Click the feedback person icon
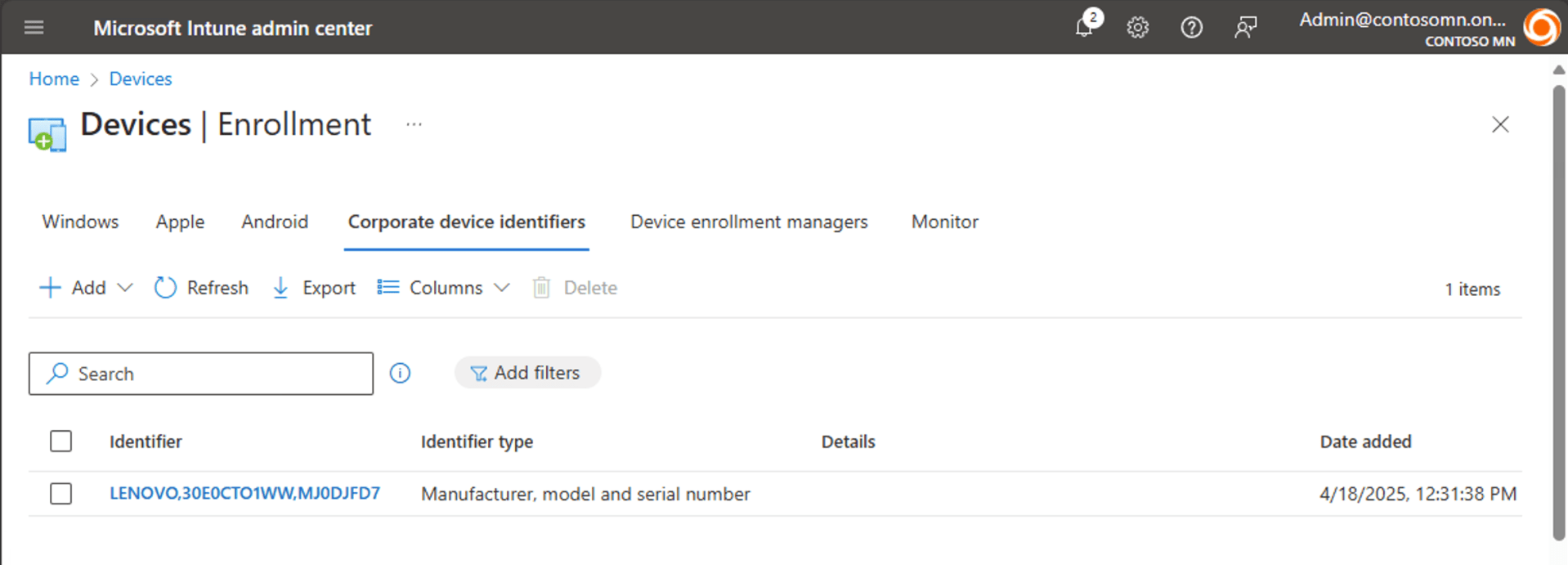Screen dimensions: 1568x565 1245,28
